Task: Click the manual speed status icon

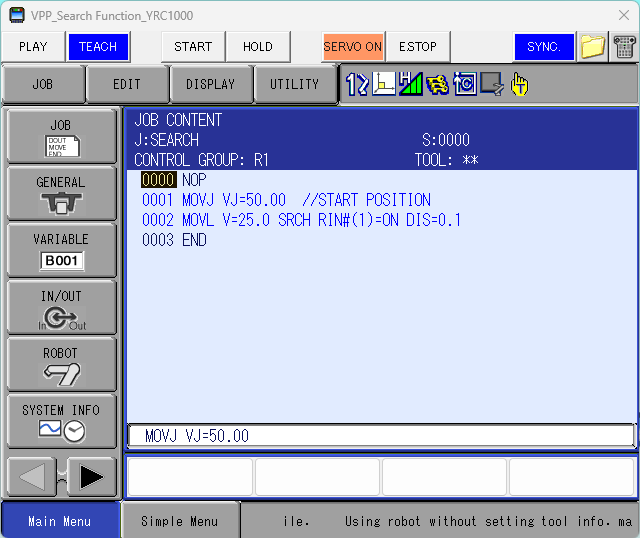Action: [410, 85]
